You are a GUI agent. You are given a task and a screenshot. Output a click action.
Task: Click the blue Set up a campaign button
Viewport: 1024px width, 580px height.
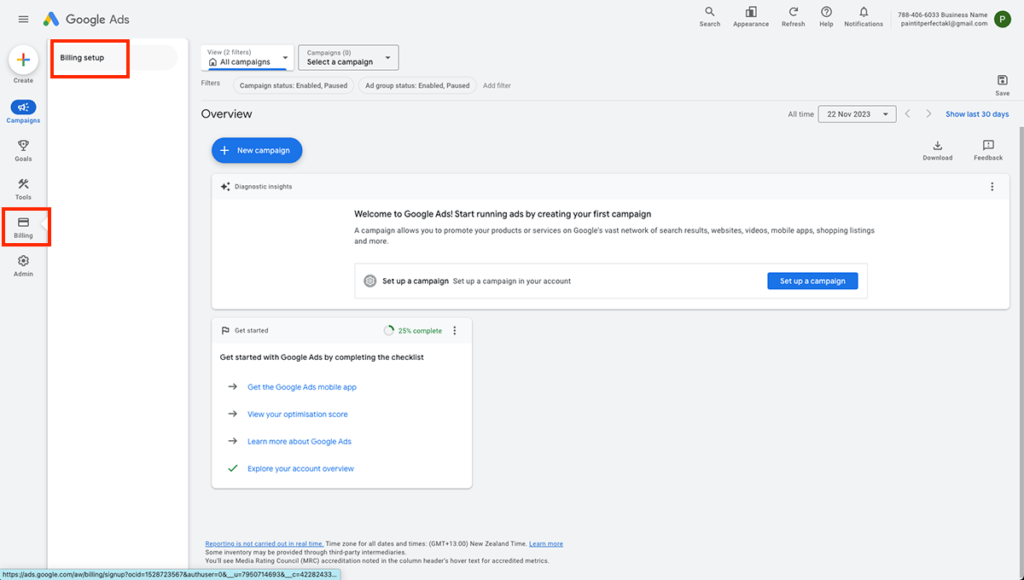tap(812, 281)
